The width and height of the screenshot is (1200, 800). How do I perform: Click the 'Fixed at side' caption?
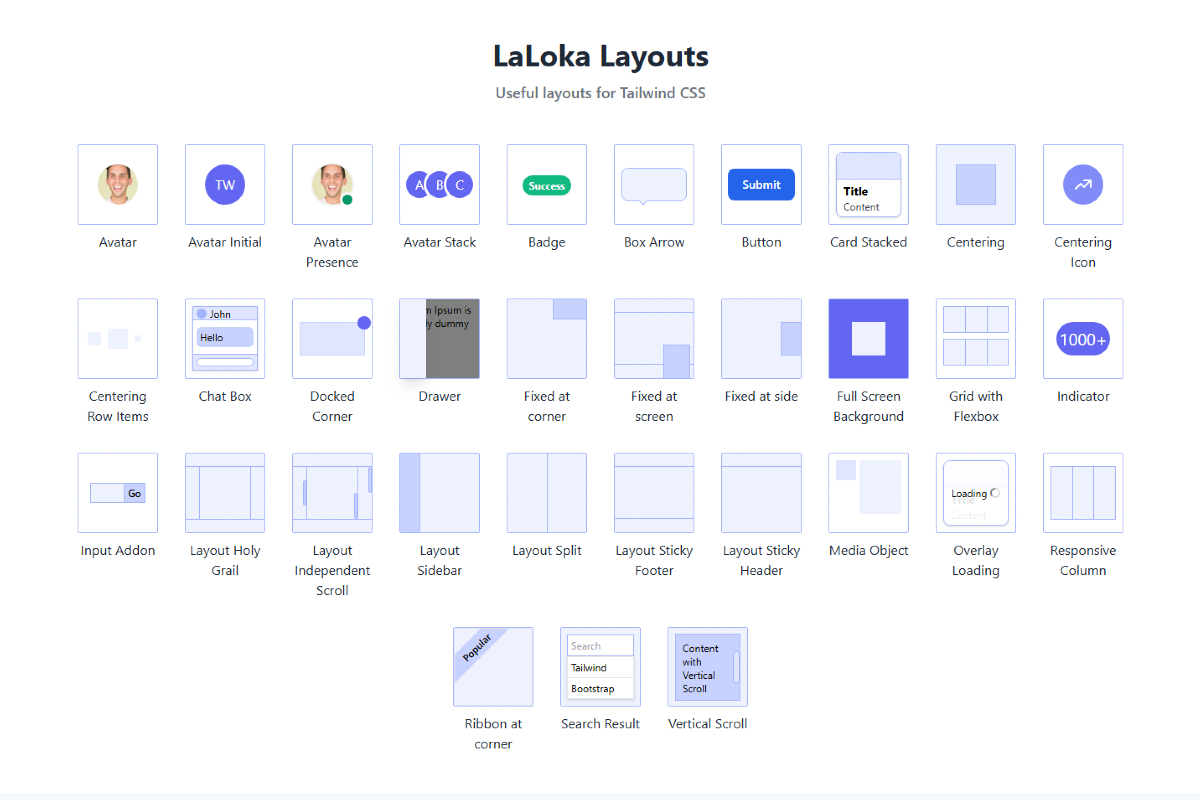761,396
